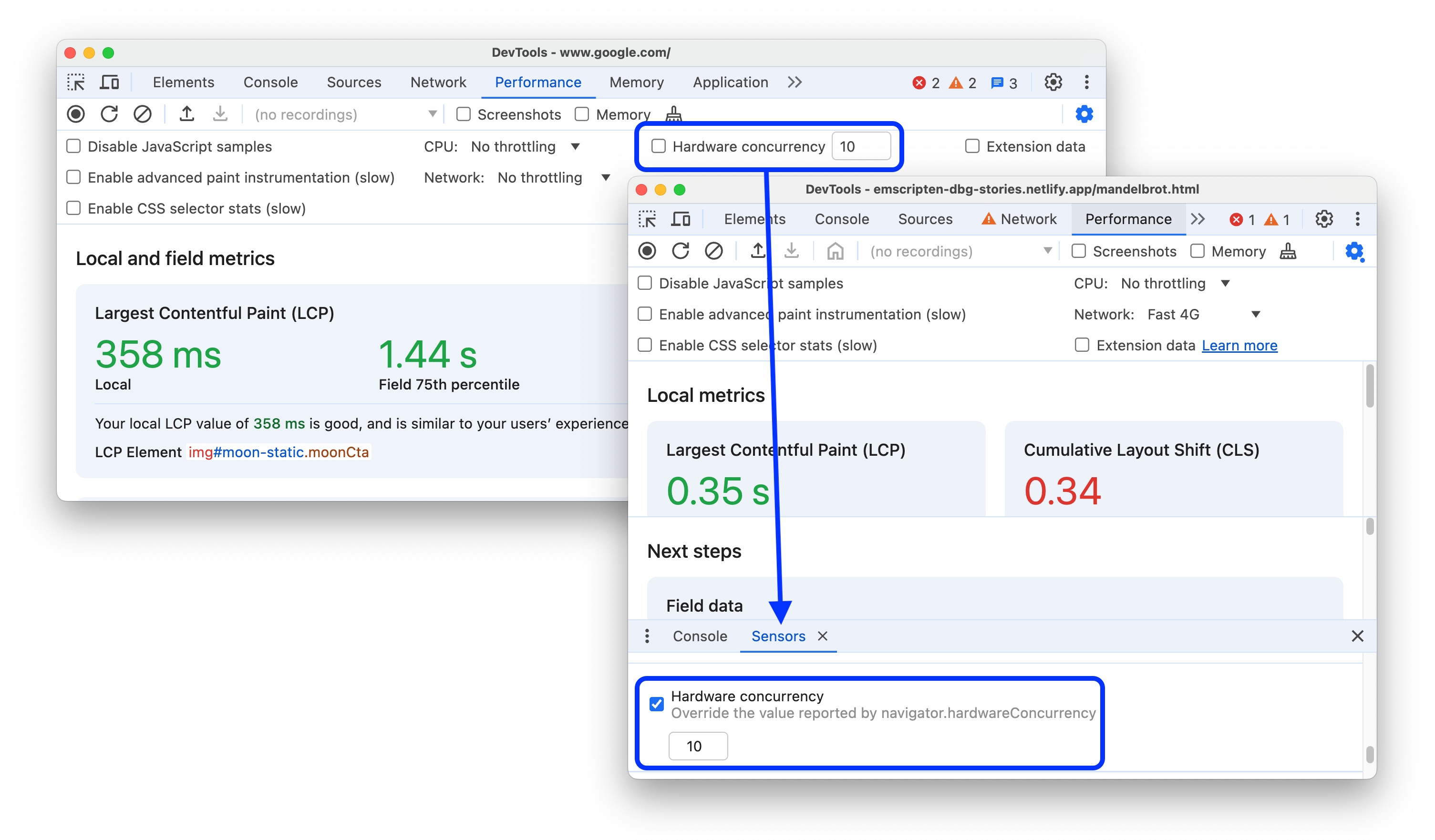Click the upload profile icon
Viewport: 1435px width, 840px height.
[x=188, y=114]
